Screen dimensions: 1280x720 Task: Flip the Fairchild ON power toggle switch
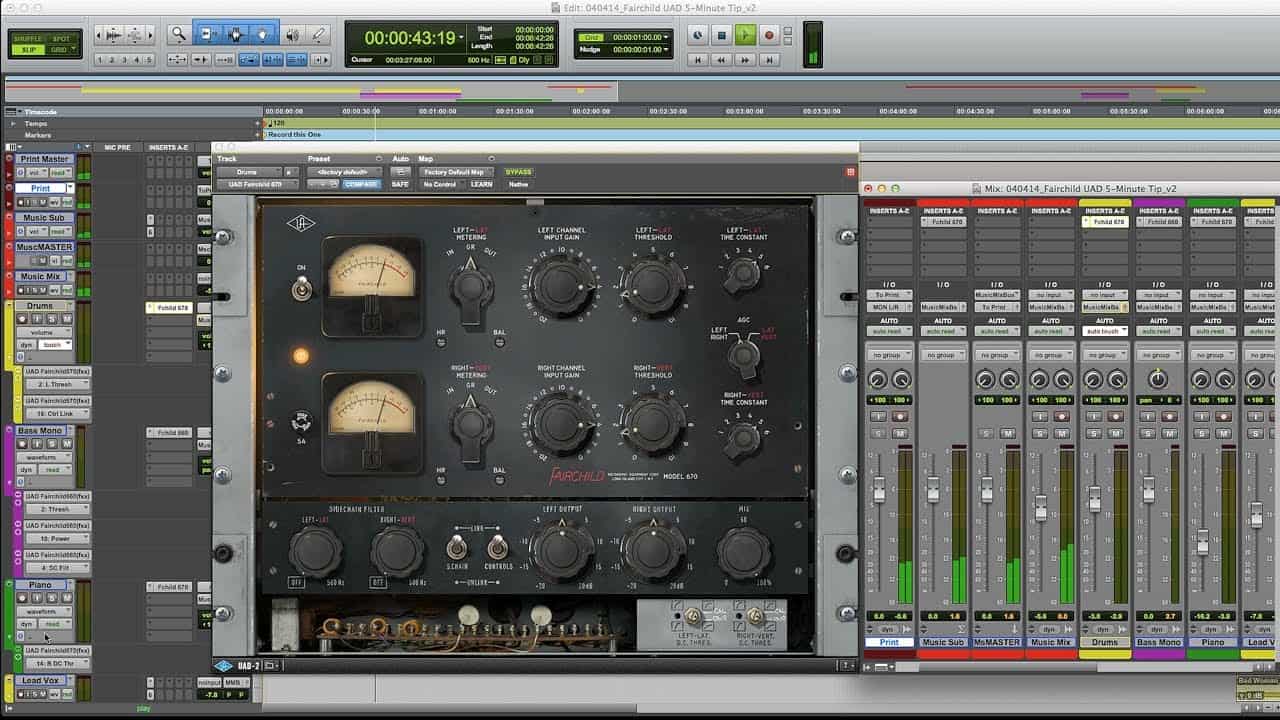coord(299,290)
